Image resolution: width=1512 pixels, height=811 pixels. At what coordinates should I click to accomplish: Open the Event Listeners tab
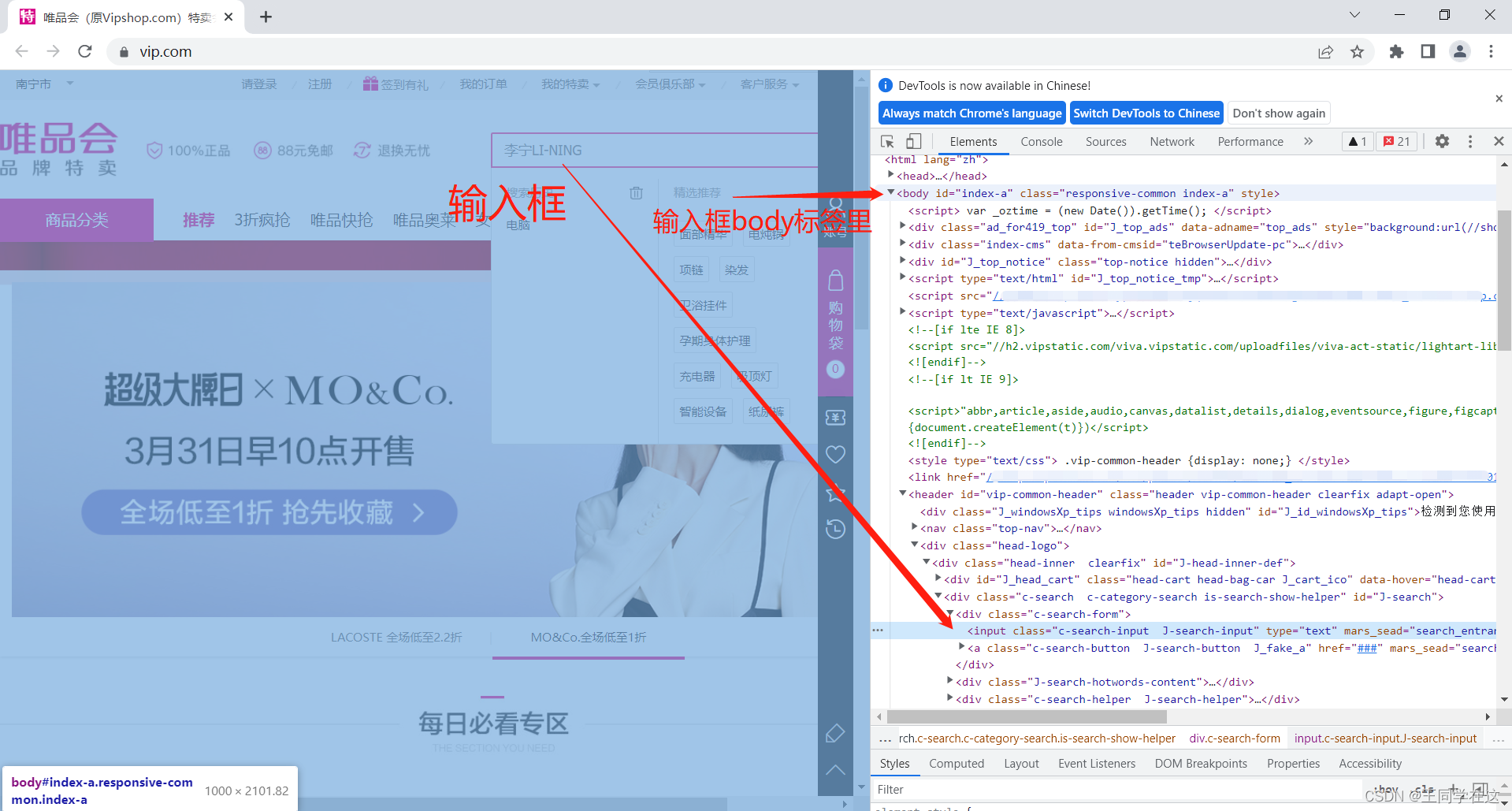(1097, 764)
